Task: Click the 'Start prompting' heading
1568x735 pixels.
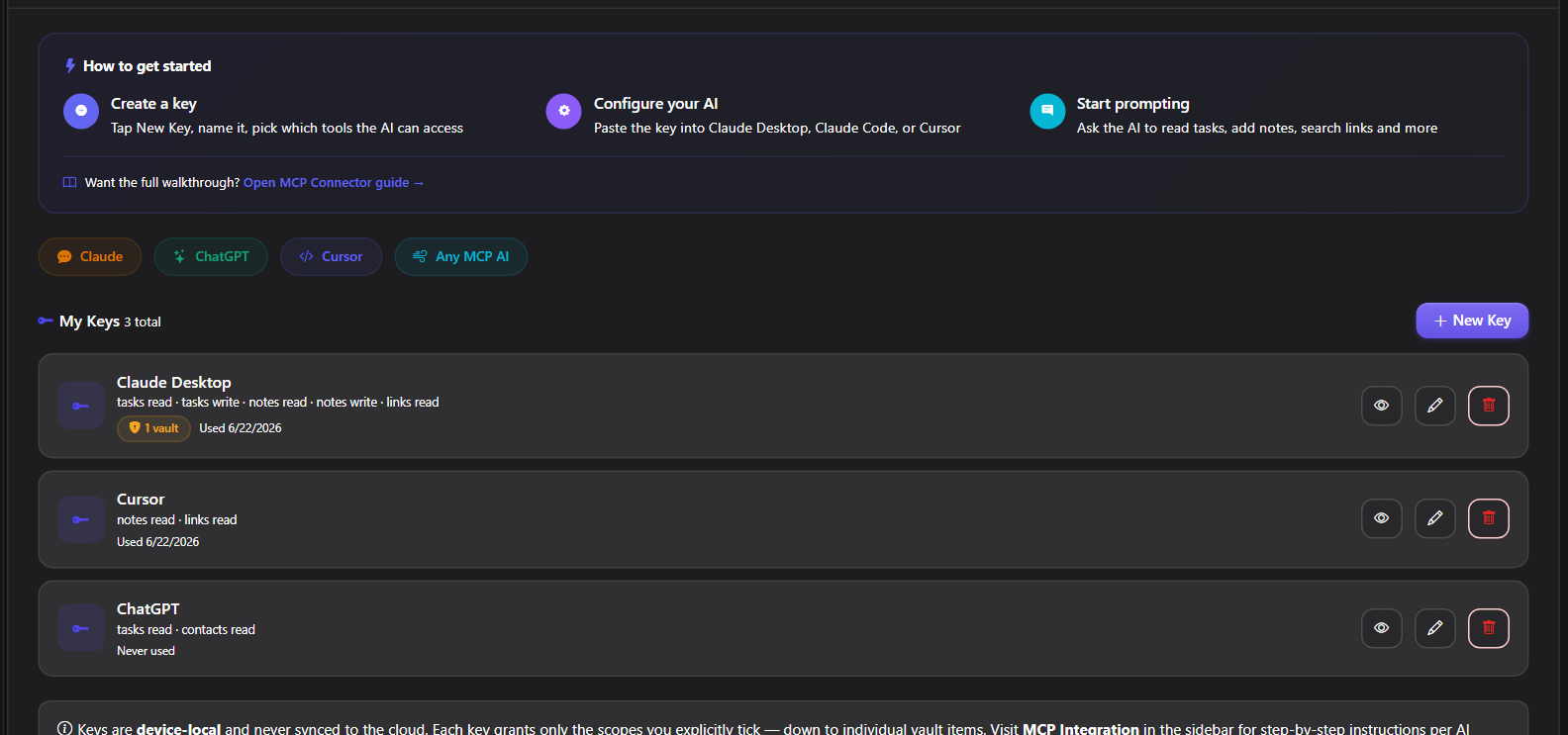Action: 1133,104
